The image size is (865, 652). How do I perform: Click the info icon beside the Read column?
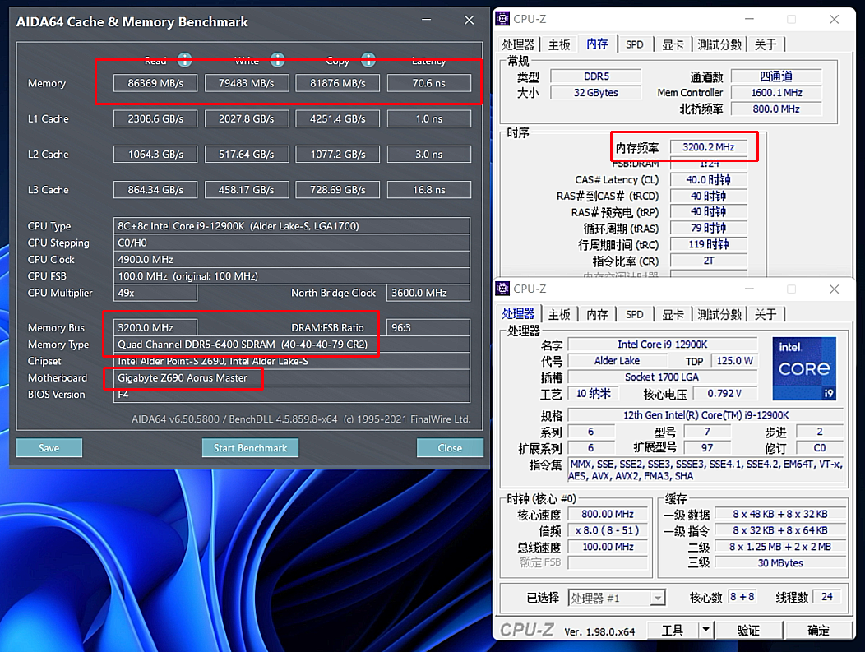pos(184,60)
